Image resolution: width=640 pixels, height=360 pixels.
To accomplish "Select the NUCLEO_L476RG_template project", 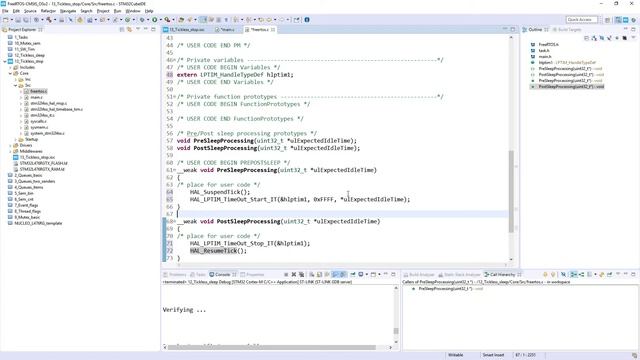I will 35,223.
